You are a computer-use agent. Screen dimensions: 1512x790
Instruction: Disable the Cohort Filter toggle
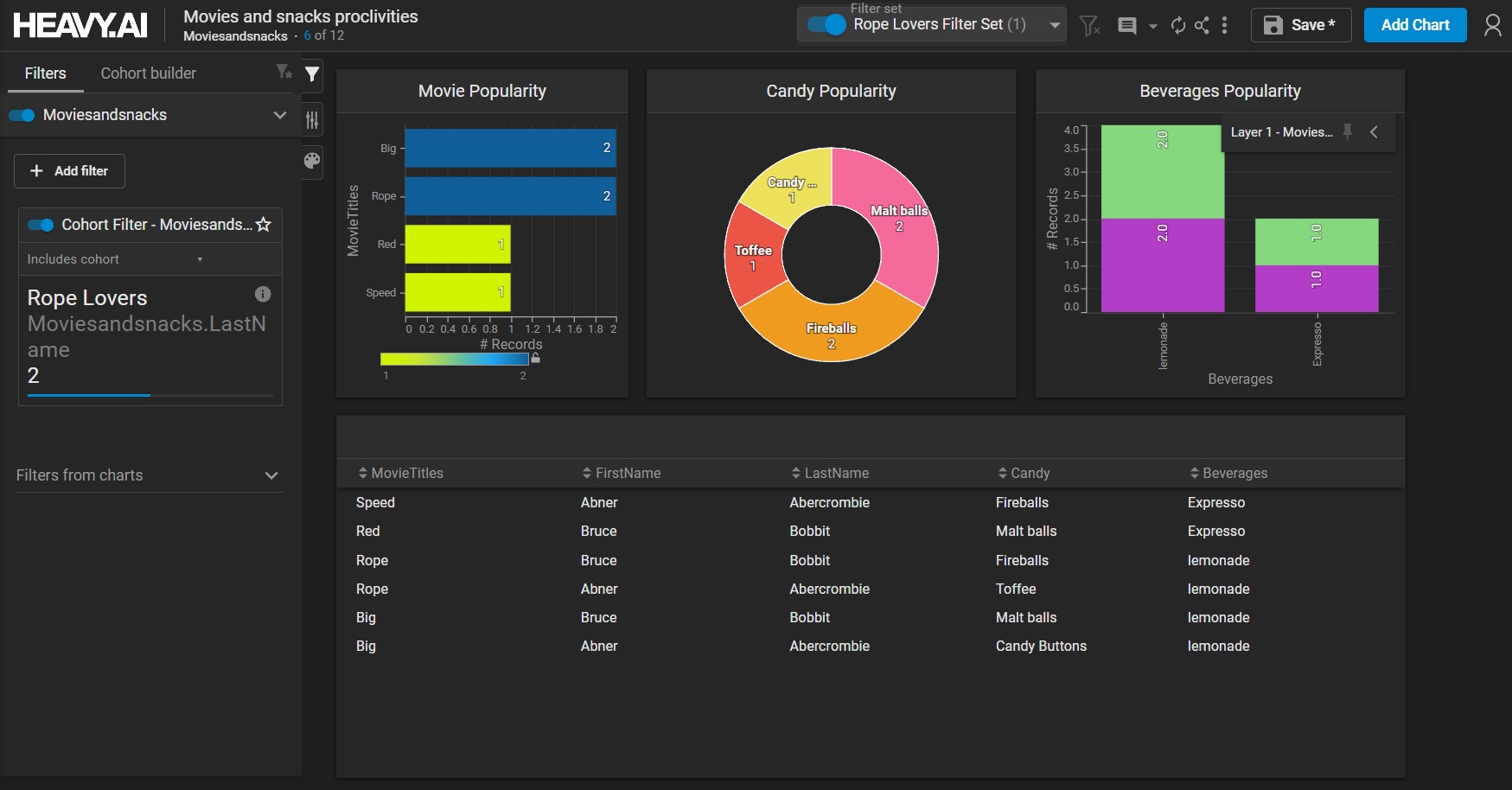tap(41, 226)
